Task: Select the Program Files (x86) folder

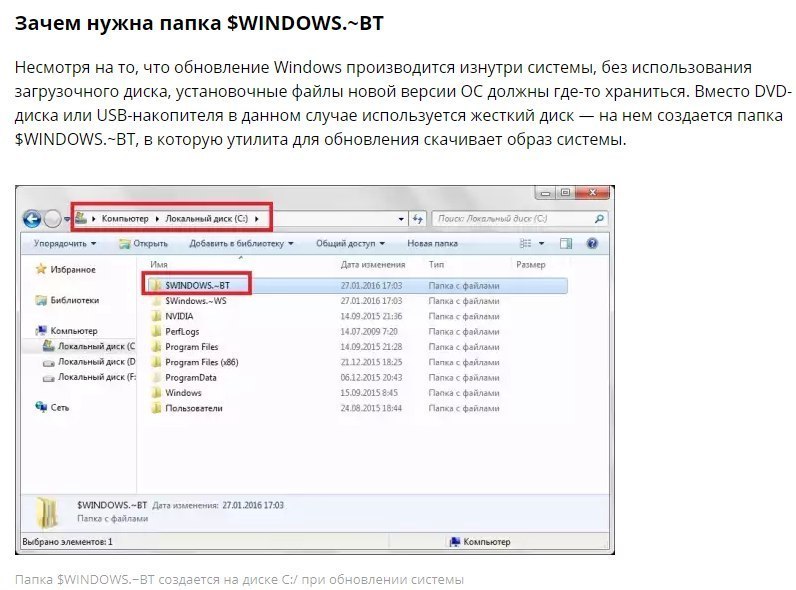Action: tap(202, 362)
